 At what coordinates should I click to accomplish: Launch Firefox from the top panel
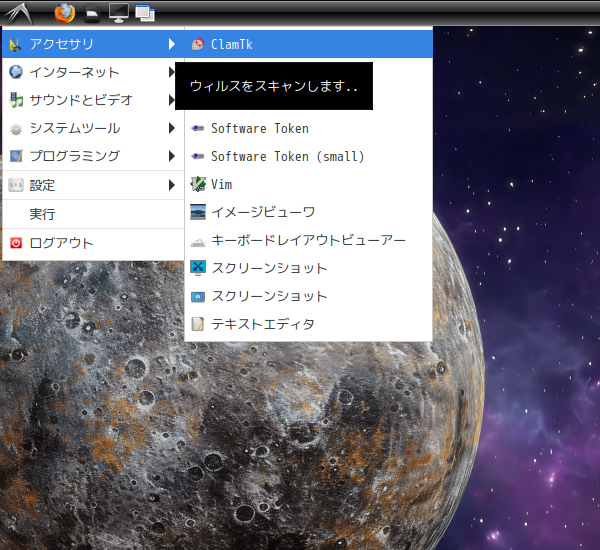click(x=65, y=13)
